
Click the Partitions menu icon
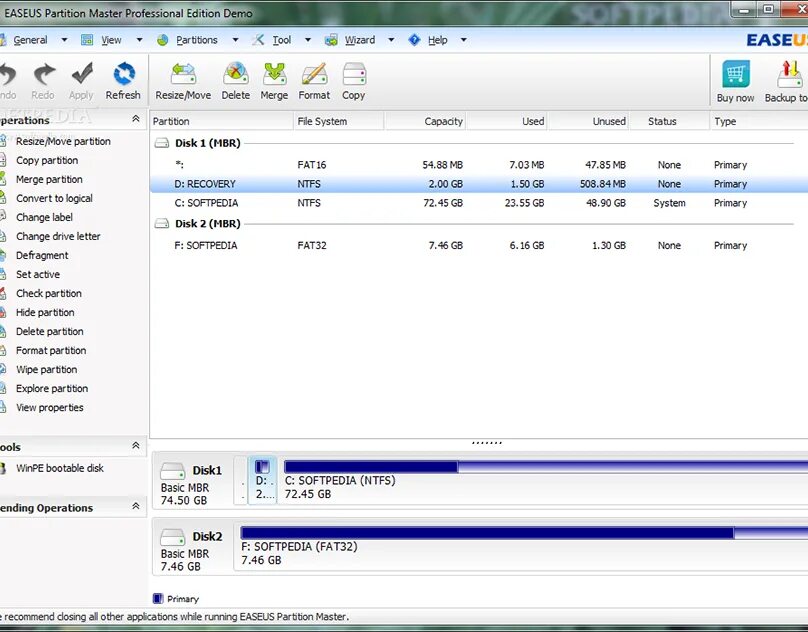coord(162,40)
